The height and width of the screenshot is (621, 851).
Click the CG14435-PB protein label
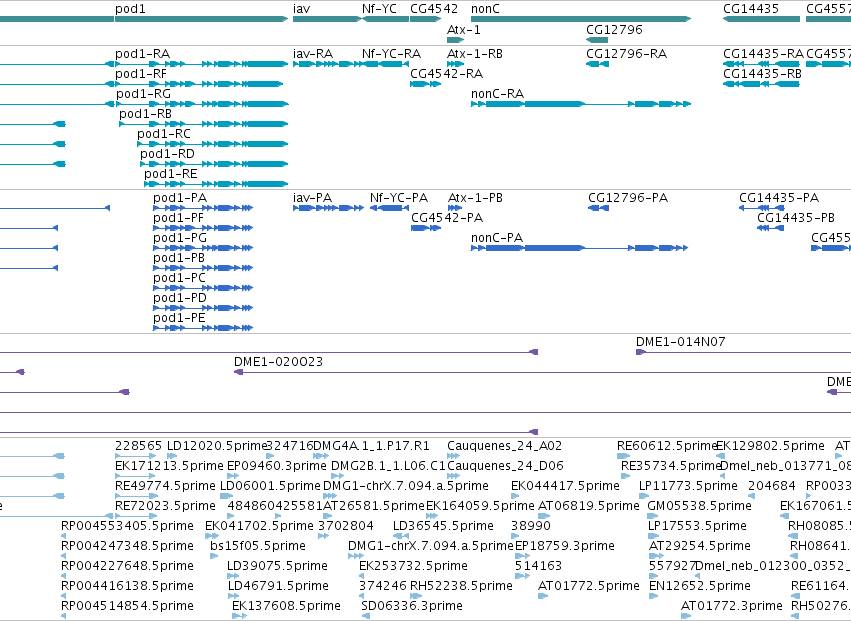[x=796, y=218]
